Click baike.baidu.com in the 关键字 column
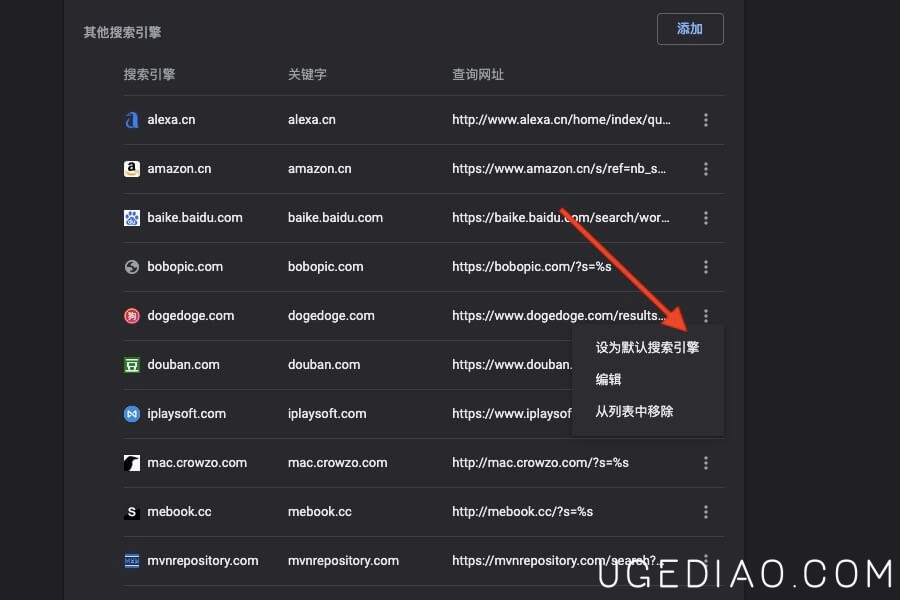Screen dimensions: 900x600 (x=335, y=218)
